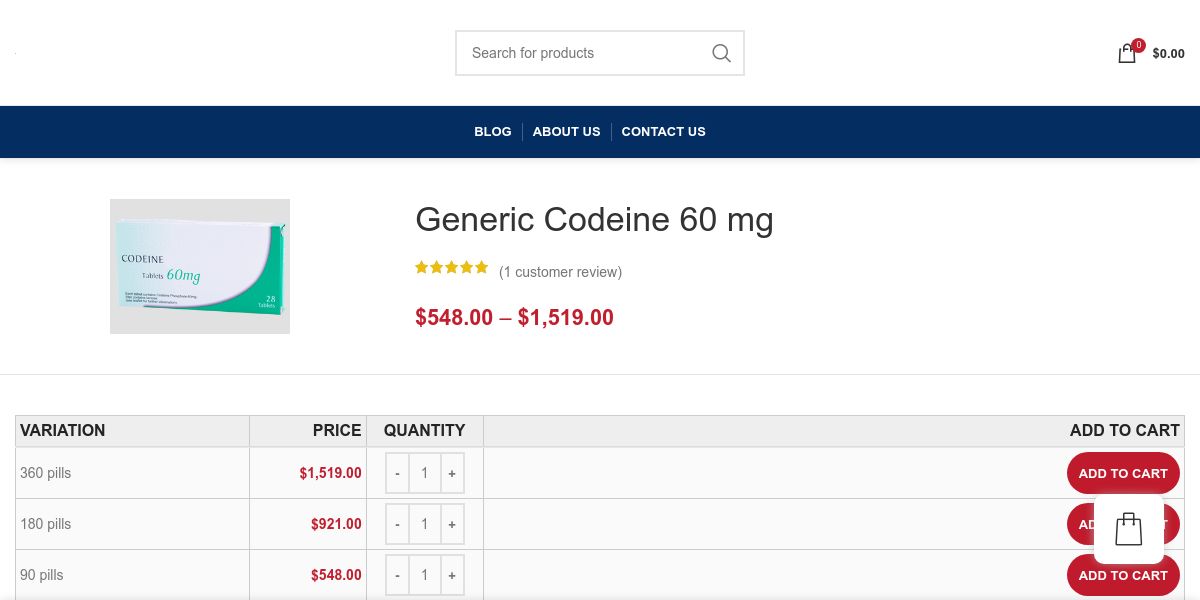The width and height of the screenshot is (1200, 600).
Task: Increase quantity for 360 pills
Action: [x=452, y=473]
